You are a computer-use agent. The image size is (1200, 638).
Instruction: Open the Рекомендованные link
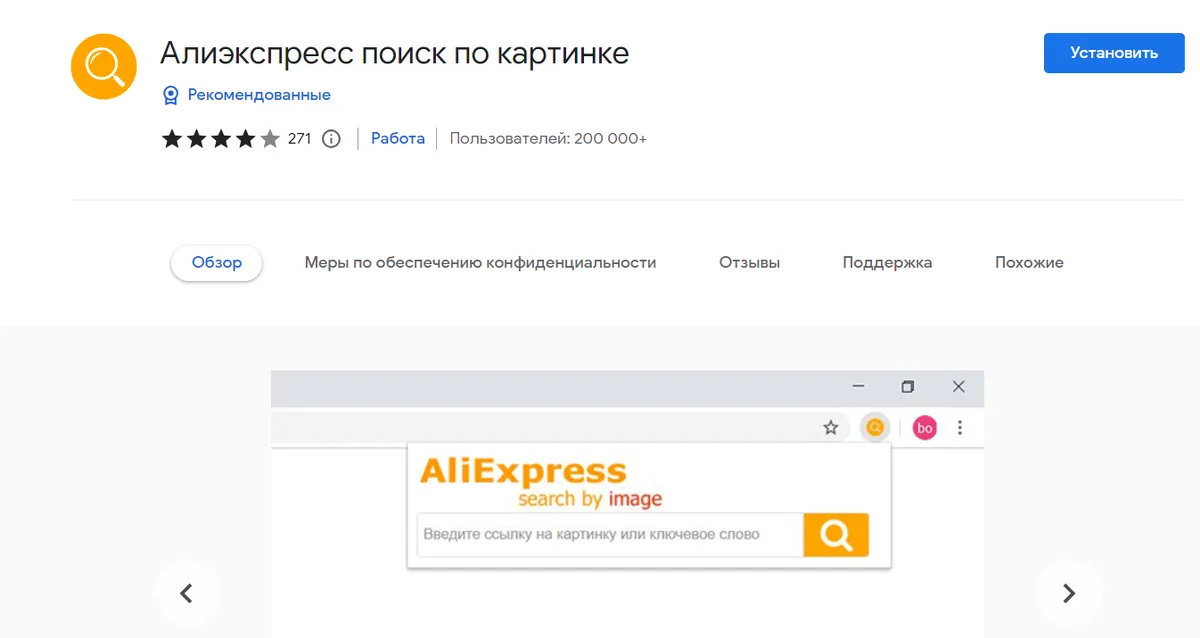coord(259,95)
